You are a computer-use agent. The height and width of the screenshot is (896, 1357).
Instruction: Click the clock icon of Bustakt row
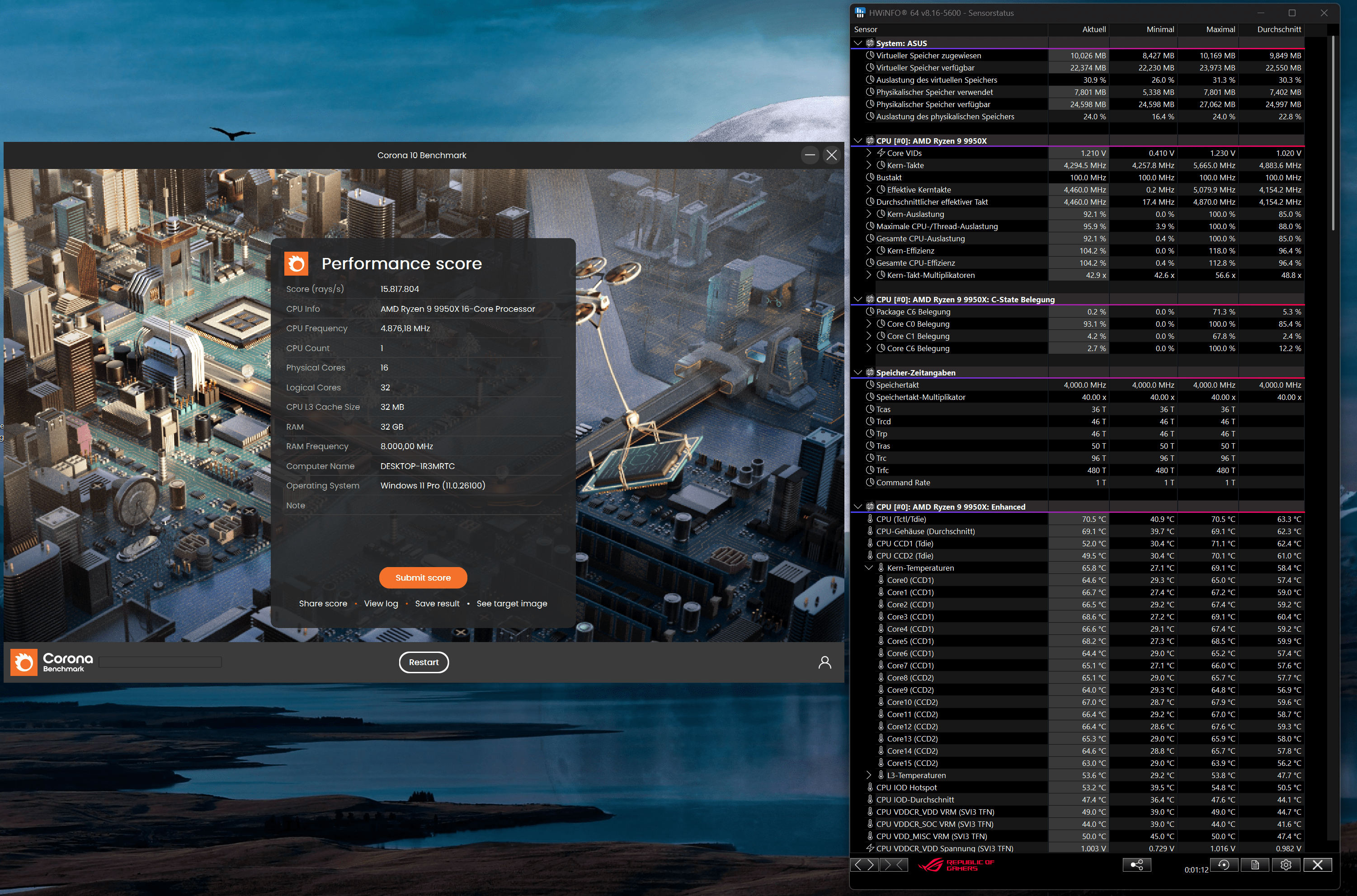pyautogui.click(x=870, y=177)
